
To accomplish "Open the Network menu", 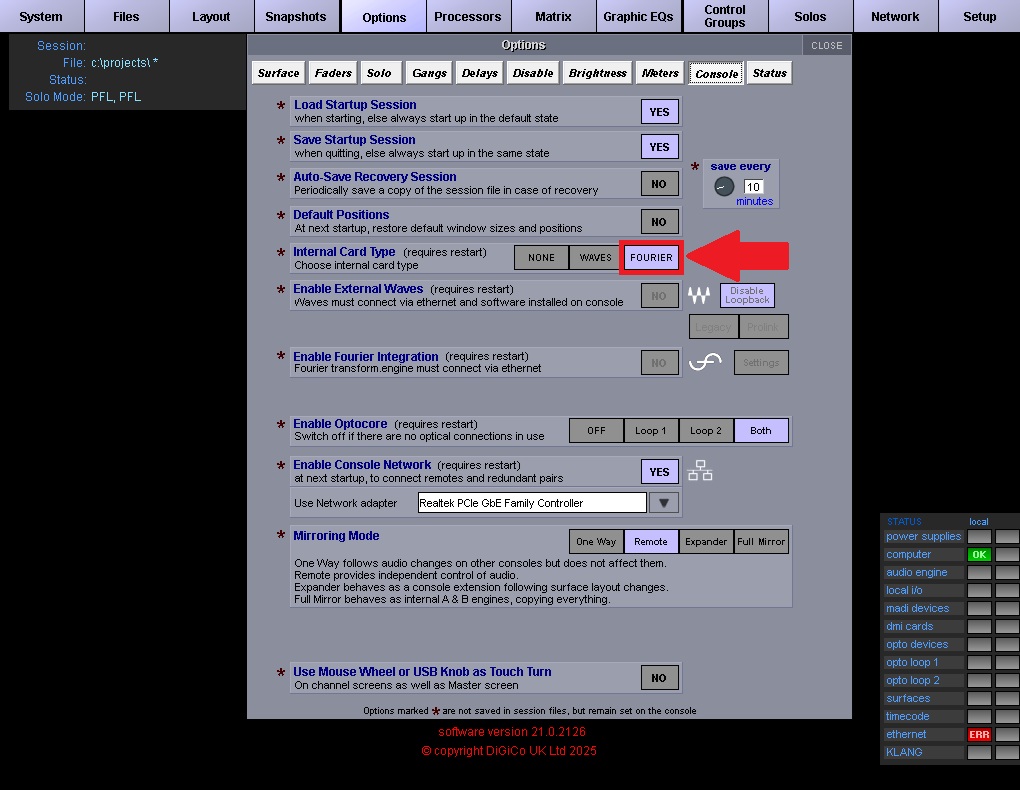I will pyautogui.click(x=895, y=16).
